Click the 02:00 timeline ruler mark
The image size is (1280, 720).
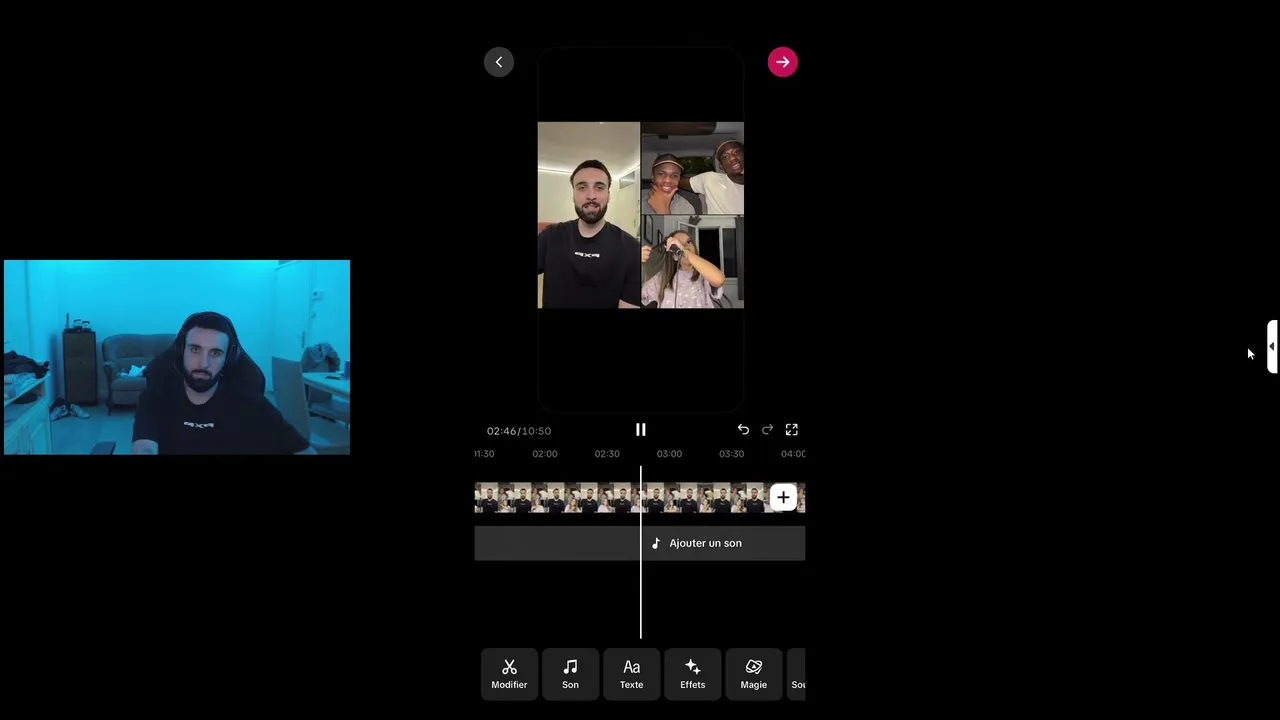pos(545,454)
